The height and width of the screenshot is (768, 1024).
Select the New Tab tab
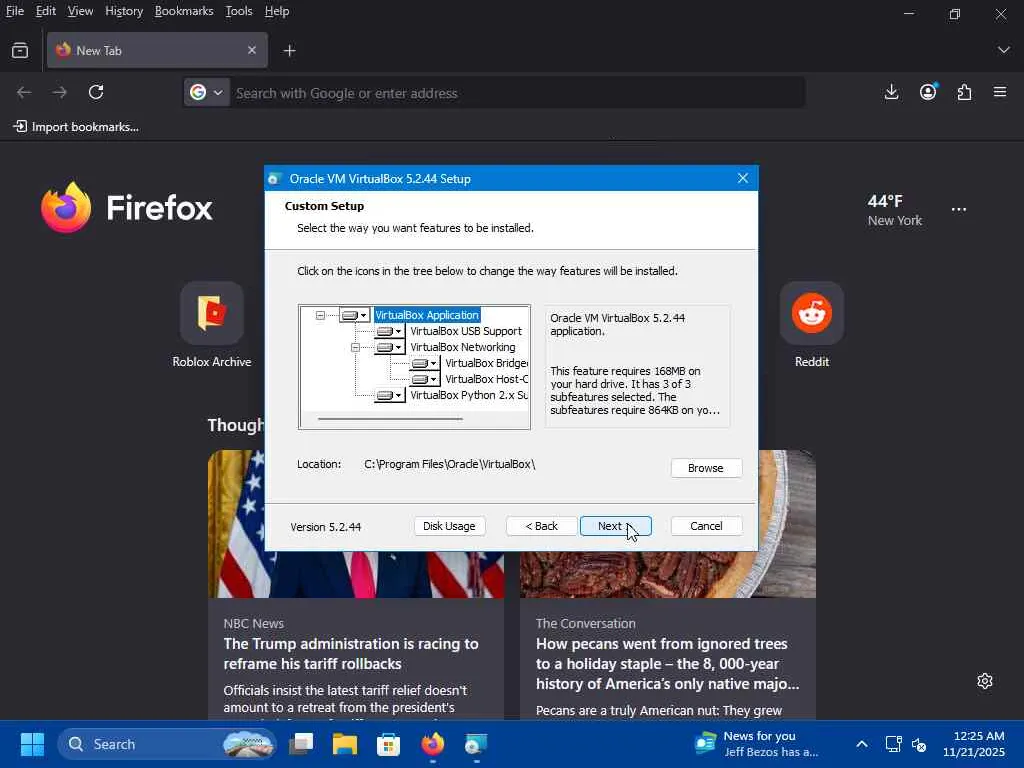coord(157,50)
